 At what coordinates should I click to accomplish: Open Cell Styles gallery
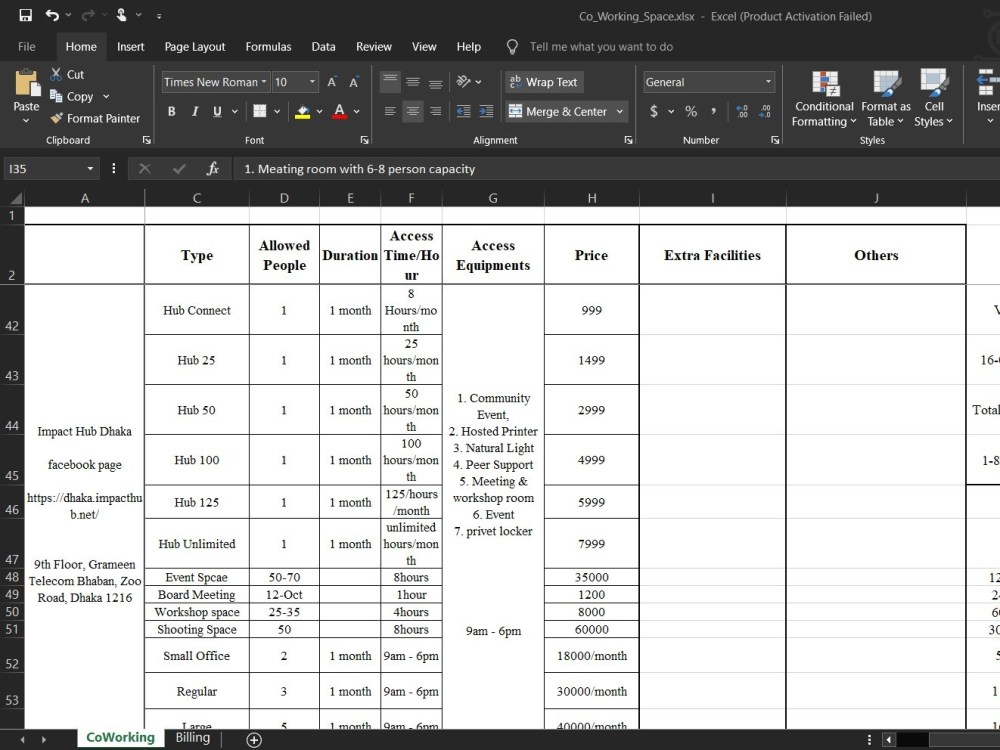click(x=934, y=98)
